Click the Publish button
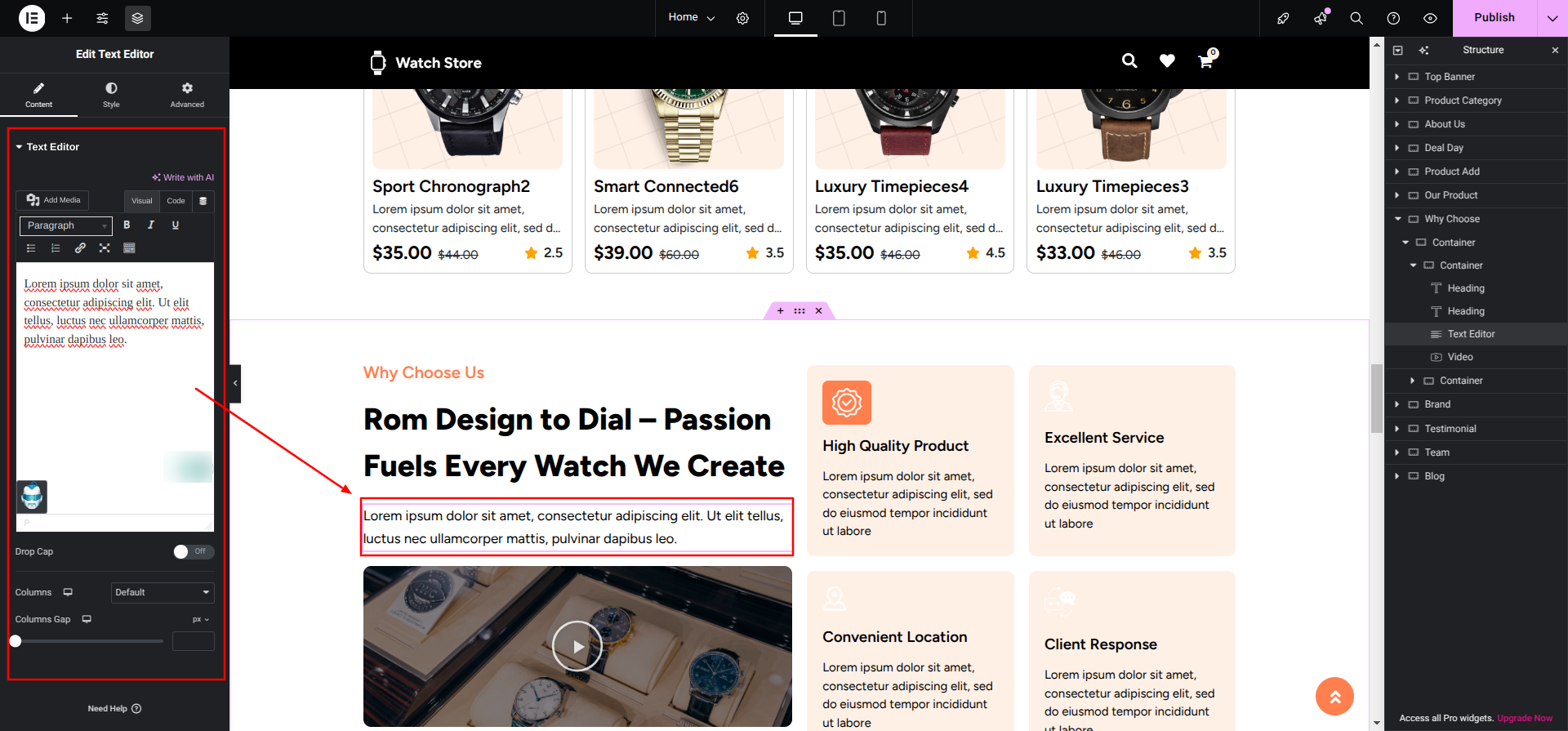 [1494, 18]
